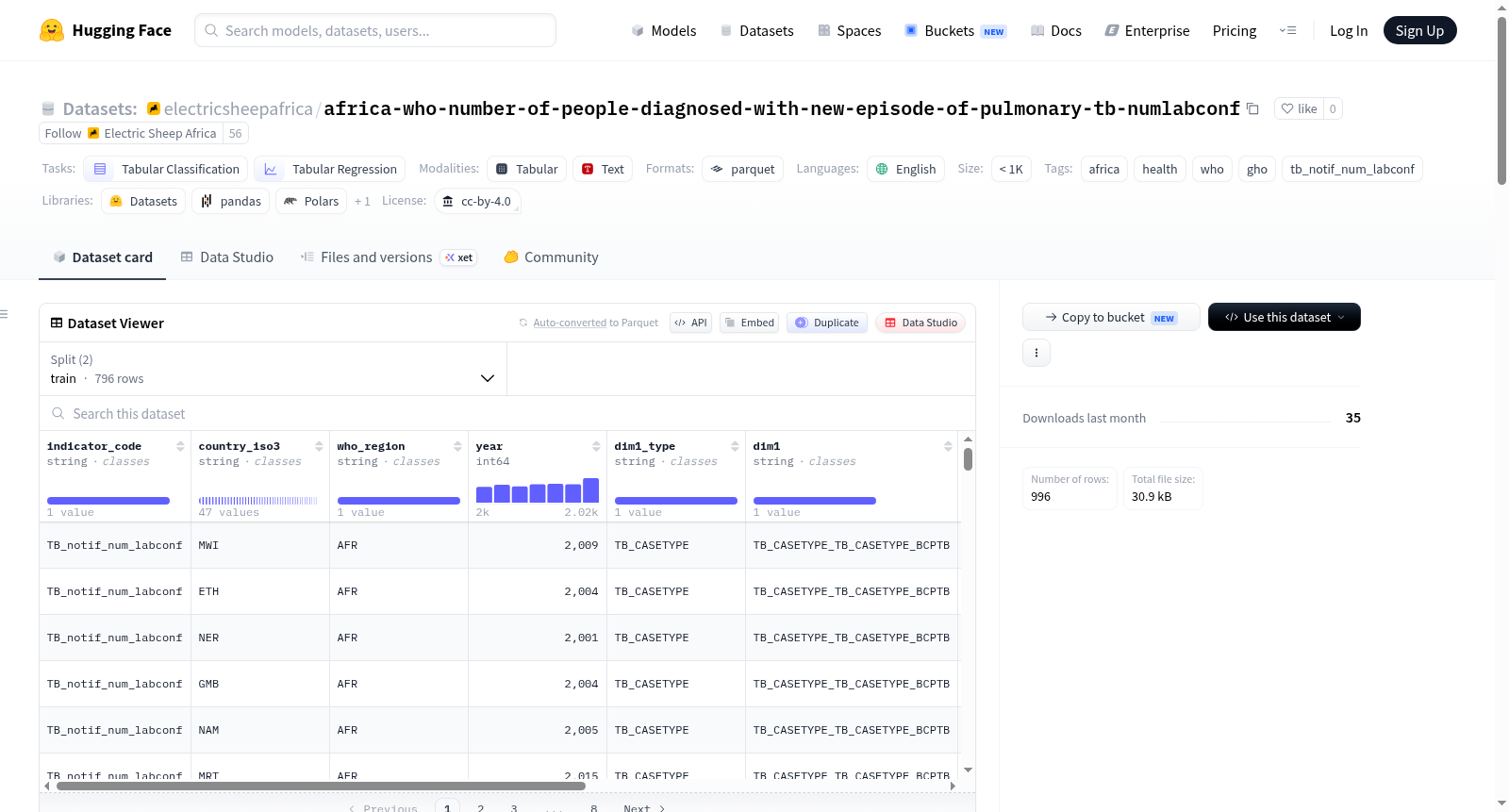Open the Pricing page link
Viewport: 1509px width, 812px height.
coord(1235,30)
